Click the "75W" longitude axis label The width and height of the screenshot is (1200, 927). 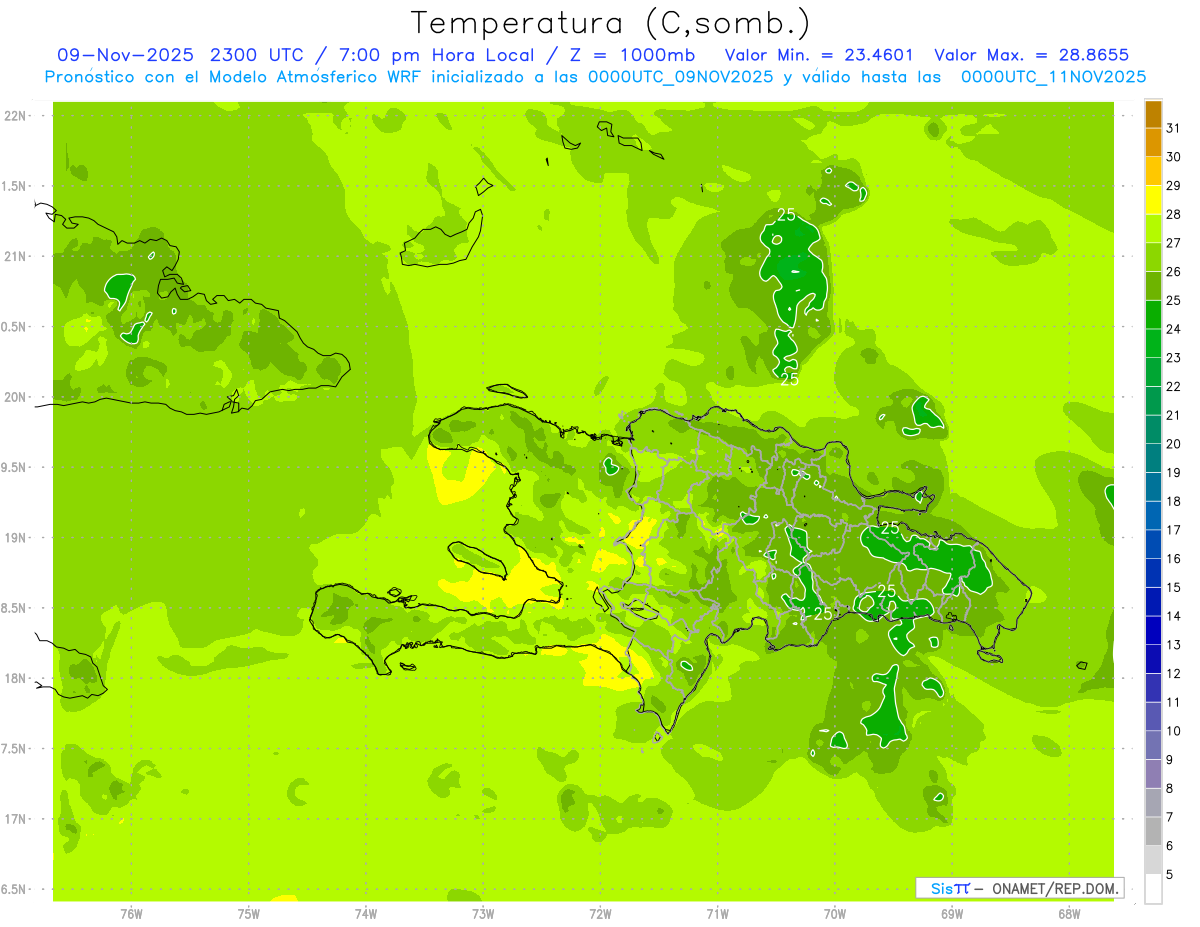249,914
